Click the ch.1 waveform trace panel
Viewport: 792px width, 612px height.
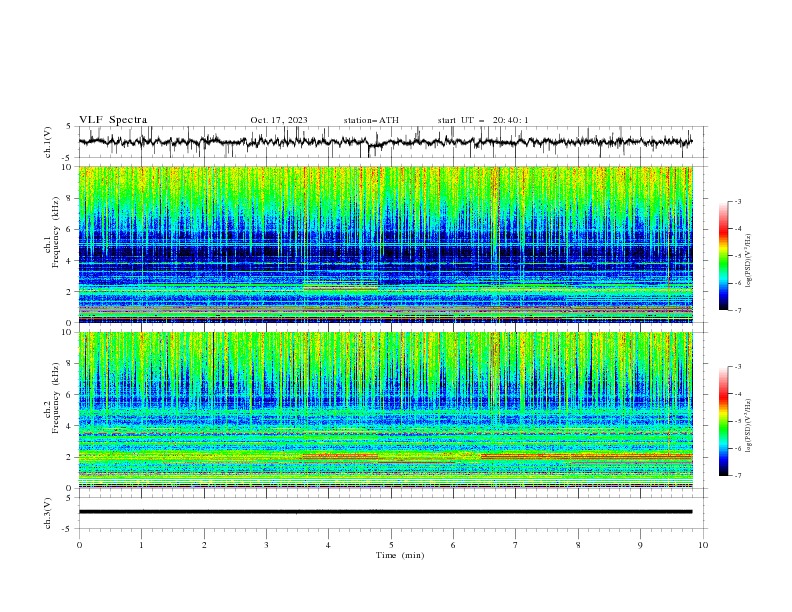coord(392,142)
